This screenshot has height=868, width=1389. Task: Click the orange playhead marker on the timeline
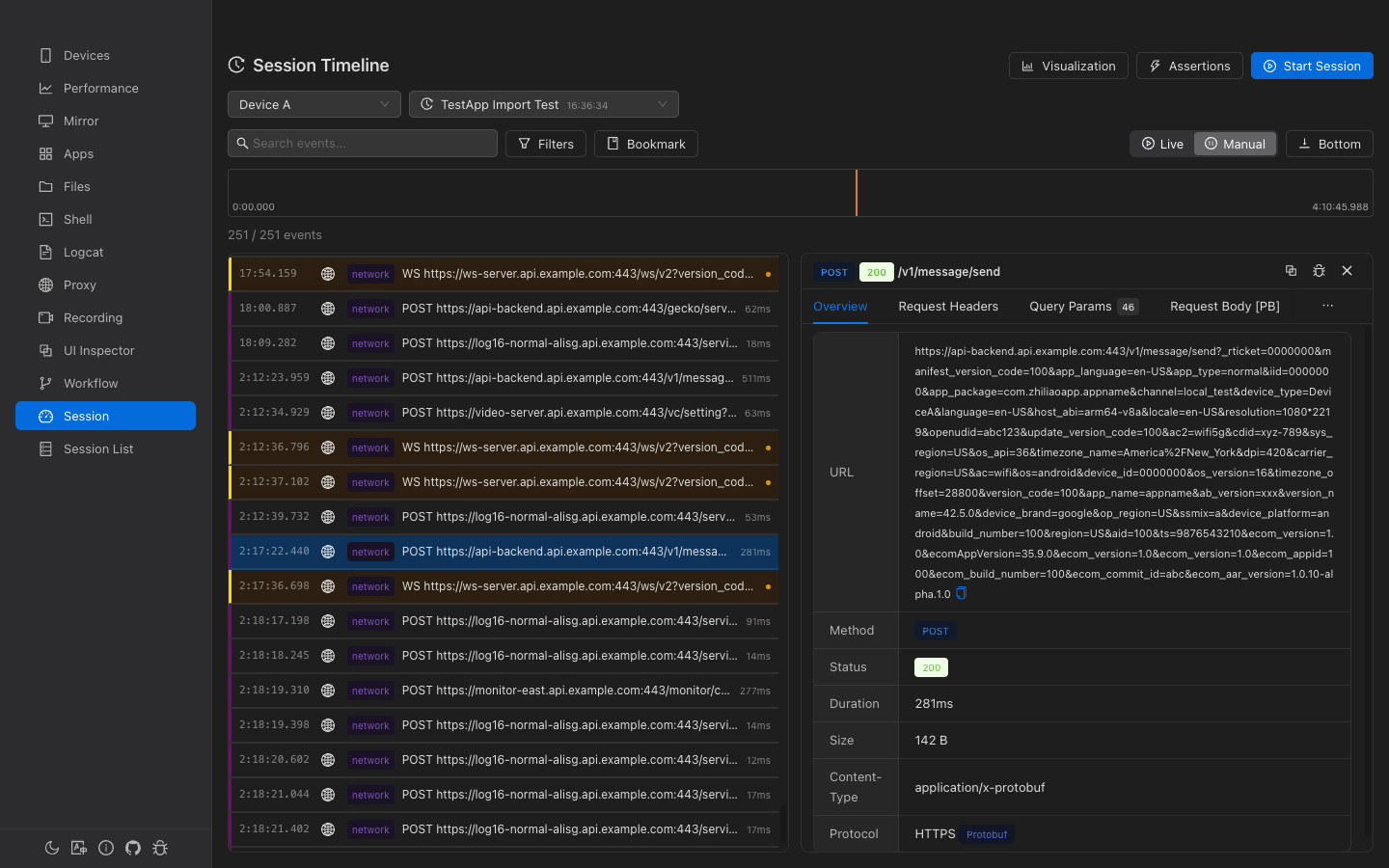coord(857,193)
